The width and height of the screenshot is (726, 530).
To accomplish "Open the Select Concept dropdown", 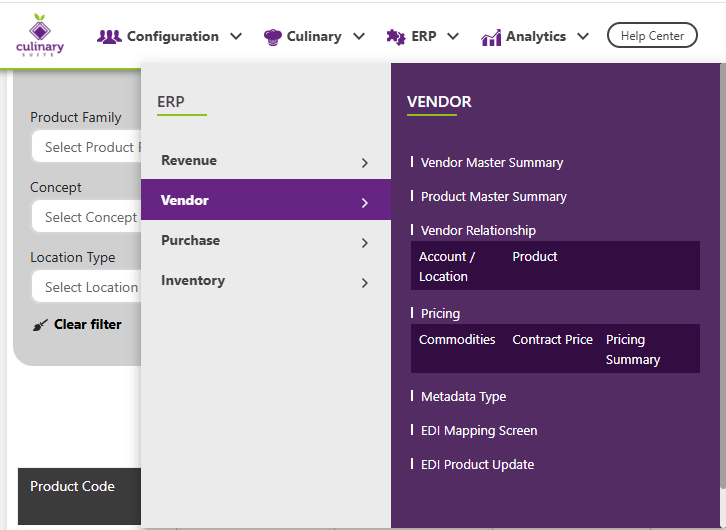I will click(86, 217).
